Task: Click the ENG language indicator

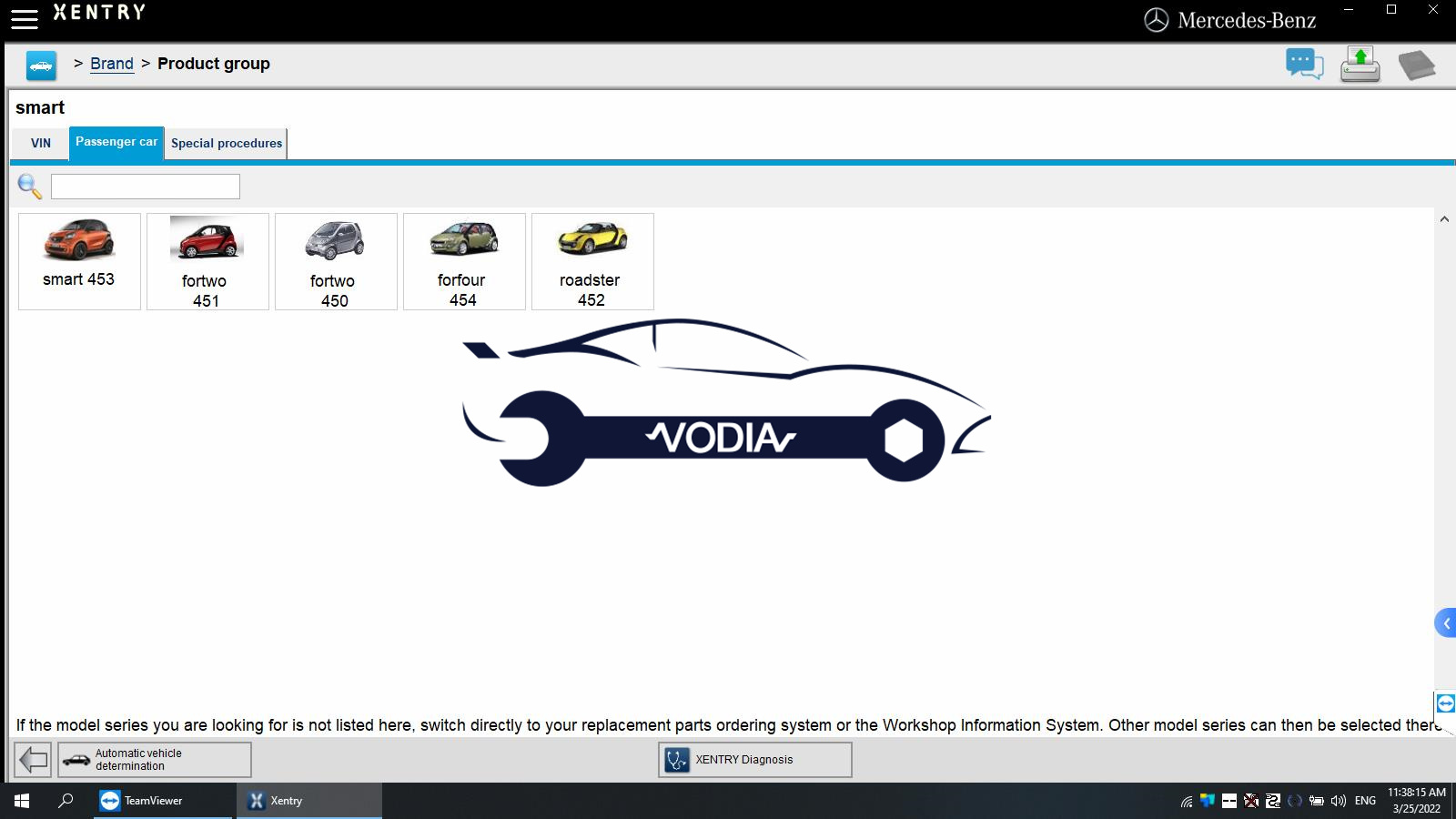Action: coord(1365,801)
